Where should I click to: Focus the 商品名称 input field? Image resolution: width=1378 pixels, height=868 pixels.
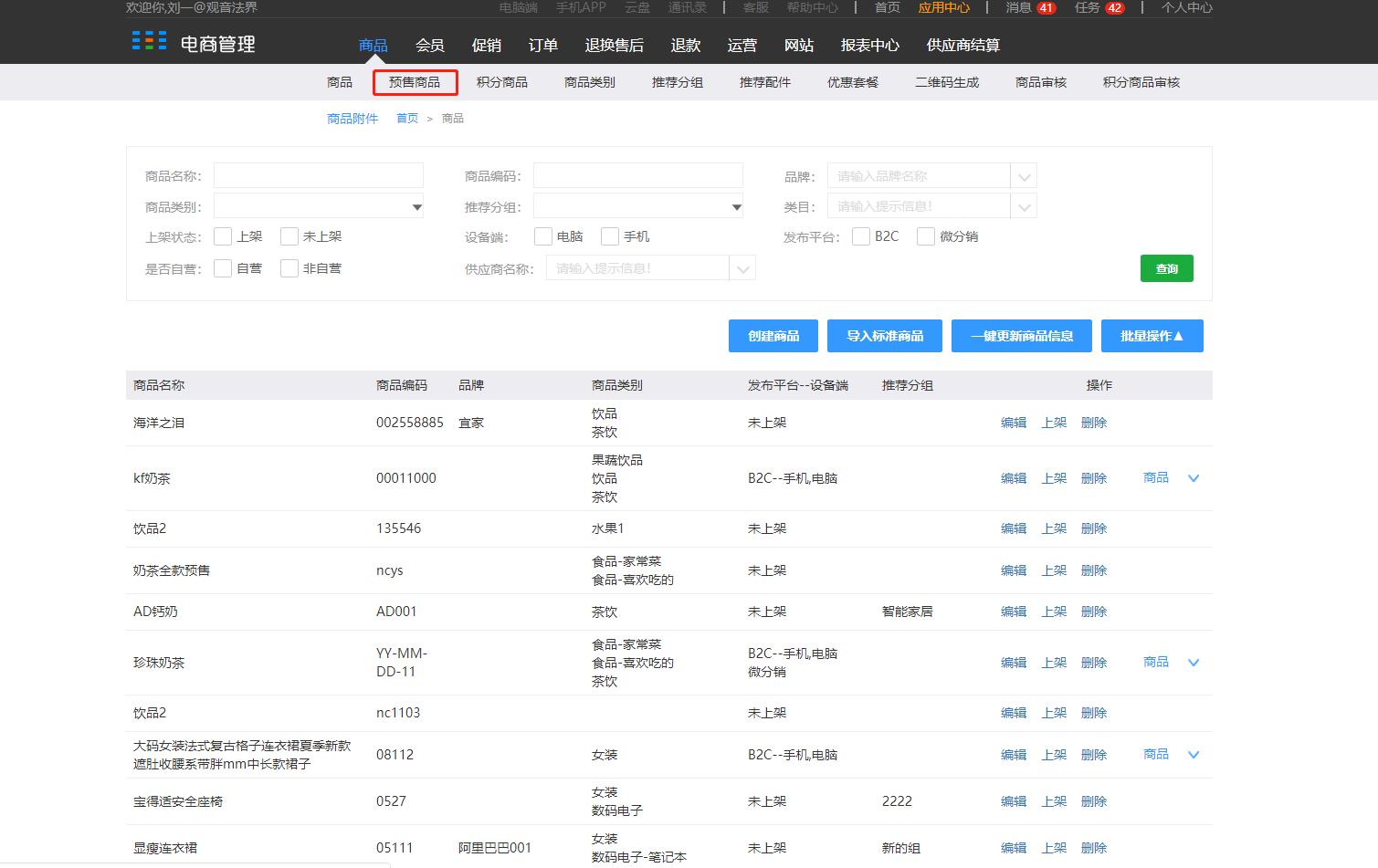tap(319, 175)
